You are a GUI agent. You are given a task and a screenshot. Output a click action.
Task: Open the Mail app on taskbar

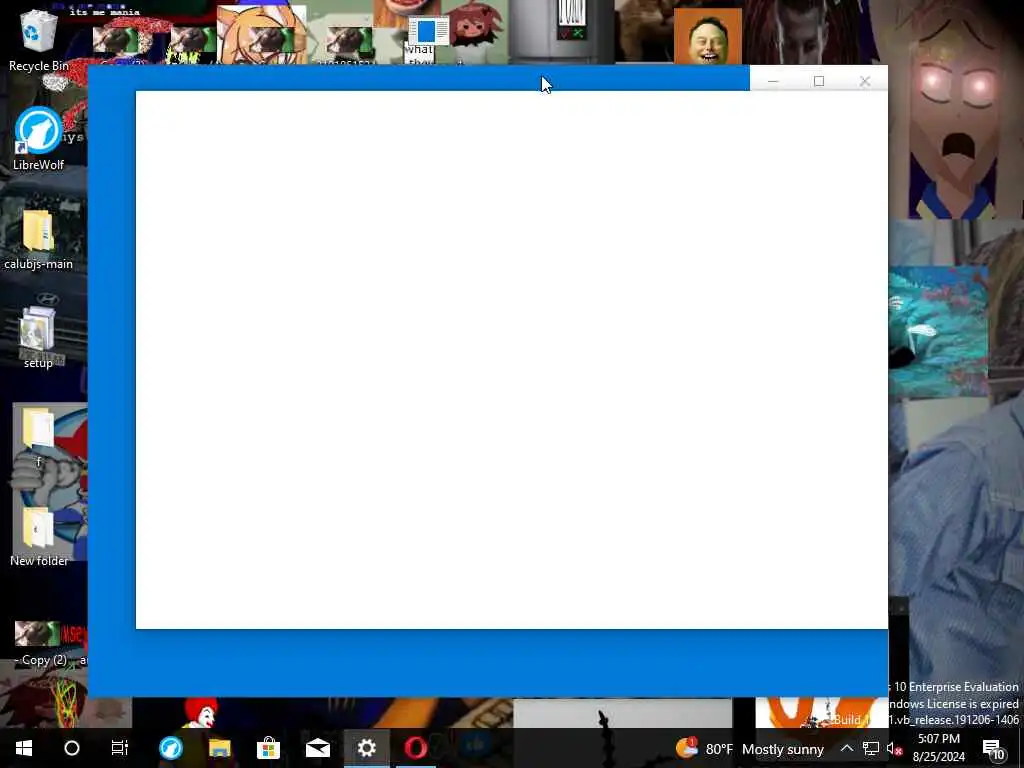click(318, 748)
